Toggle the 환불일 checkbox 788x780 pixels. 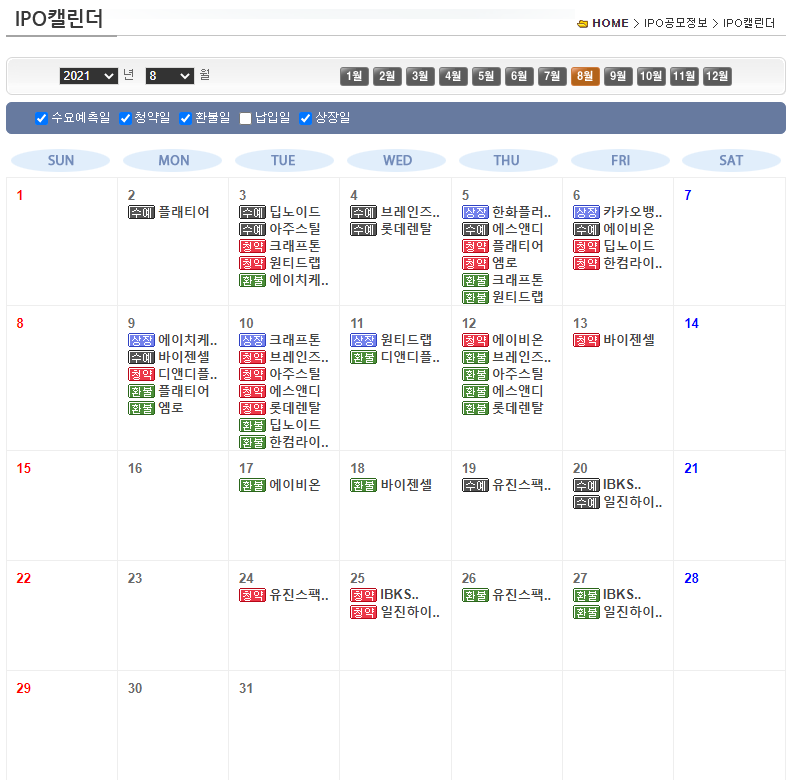pos(185,119)
